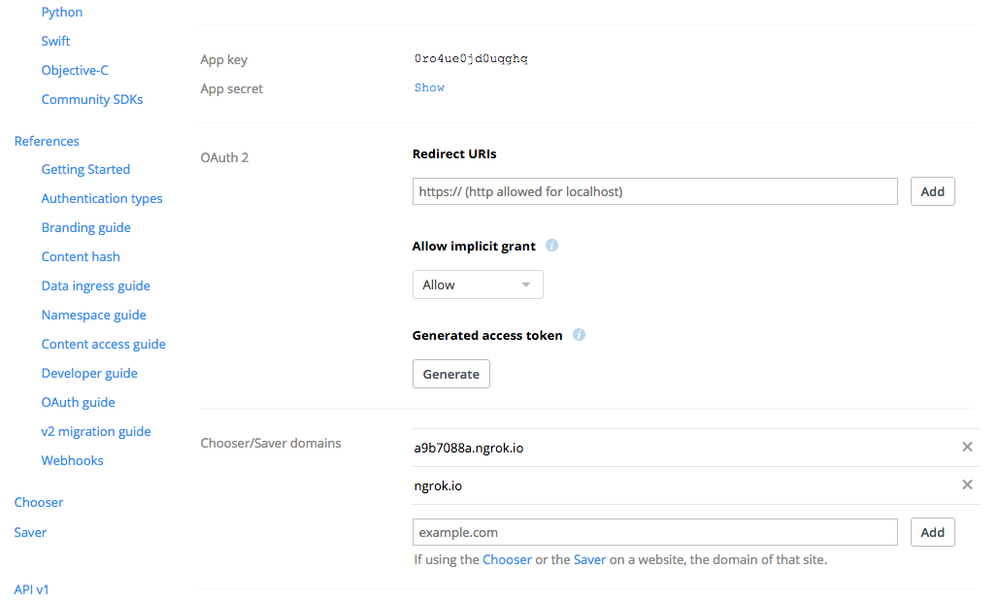
Task: Open the Python SDK page
Action: pos(61,11)
